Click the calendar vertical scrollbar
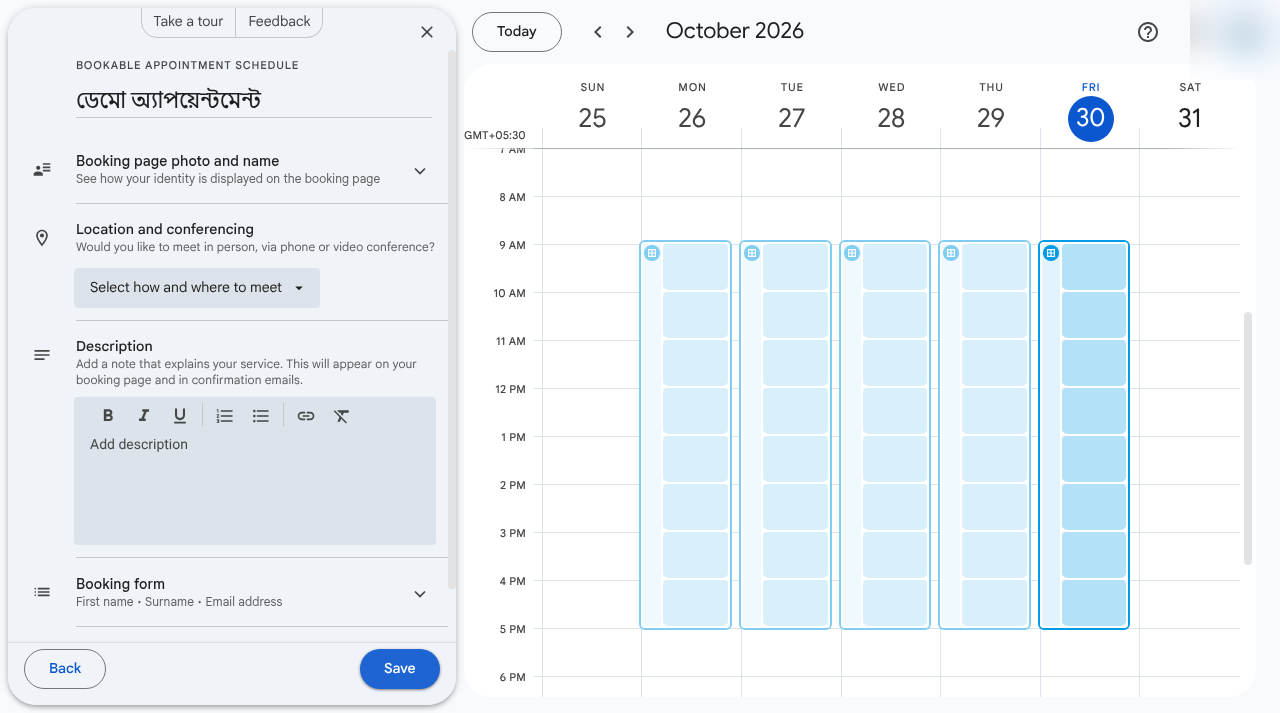Screen dimensions: 1280x713 pos(1247,438)
